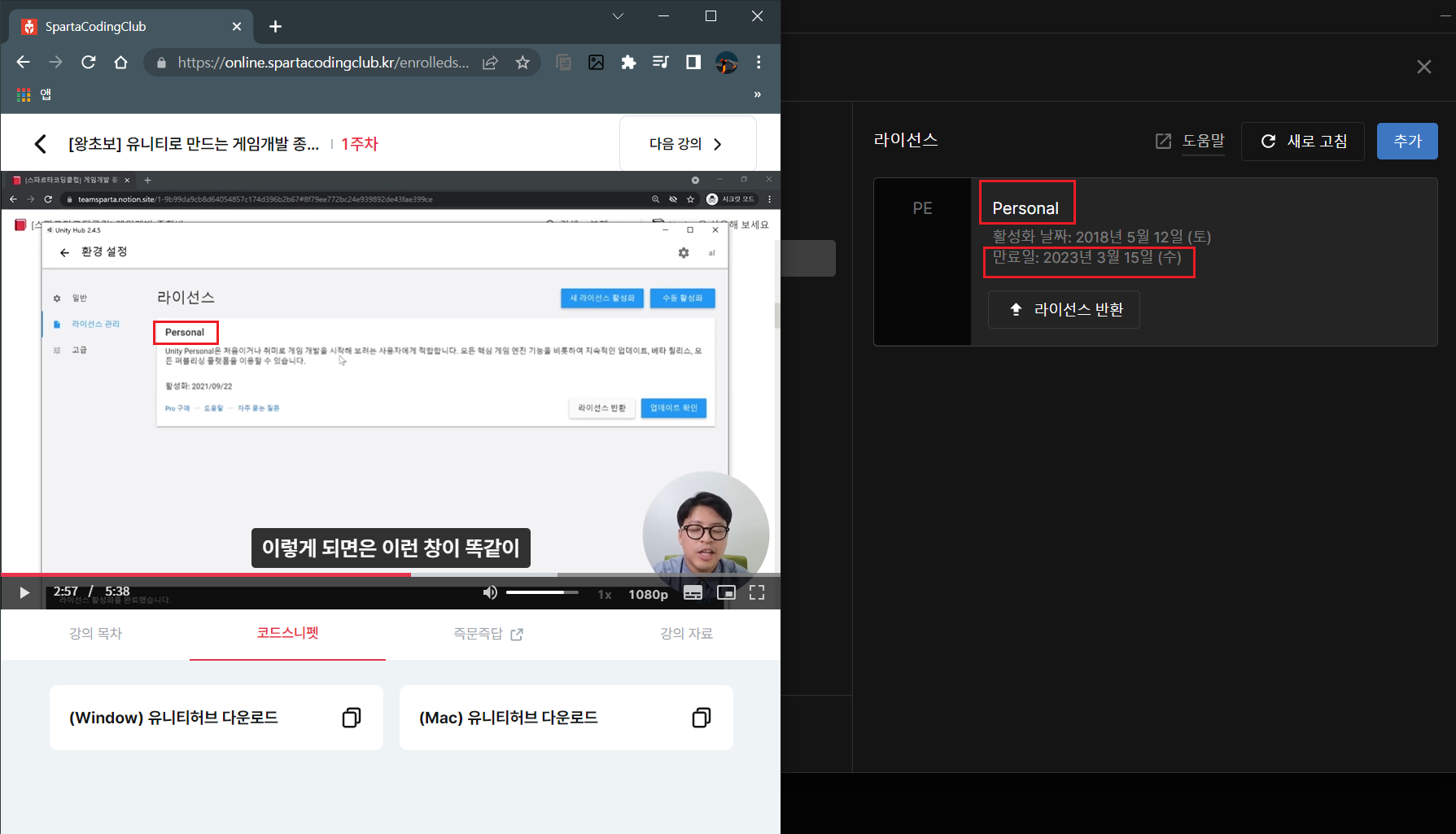This screenshot has width=1456, height=834.
Task: Click the 활성화 날짜 activation date text
Action: [x=1101, y=237]
